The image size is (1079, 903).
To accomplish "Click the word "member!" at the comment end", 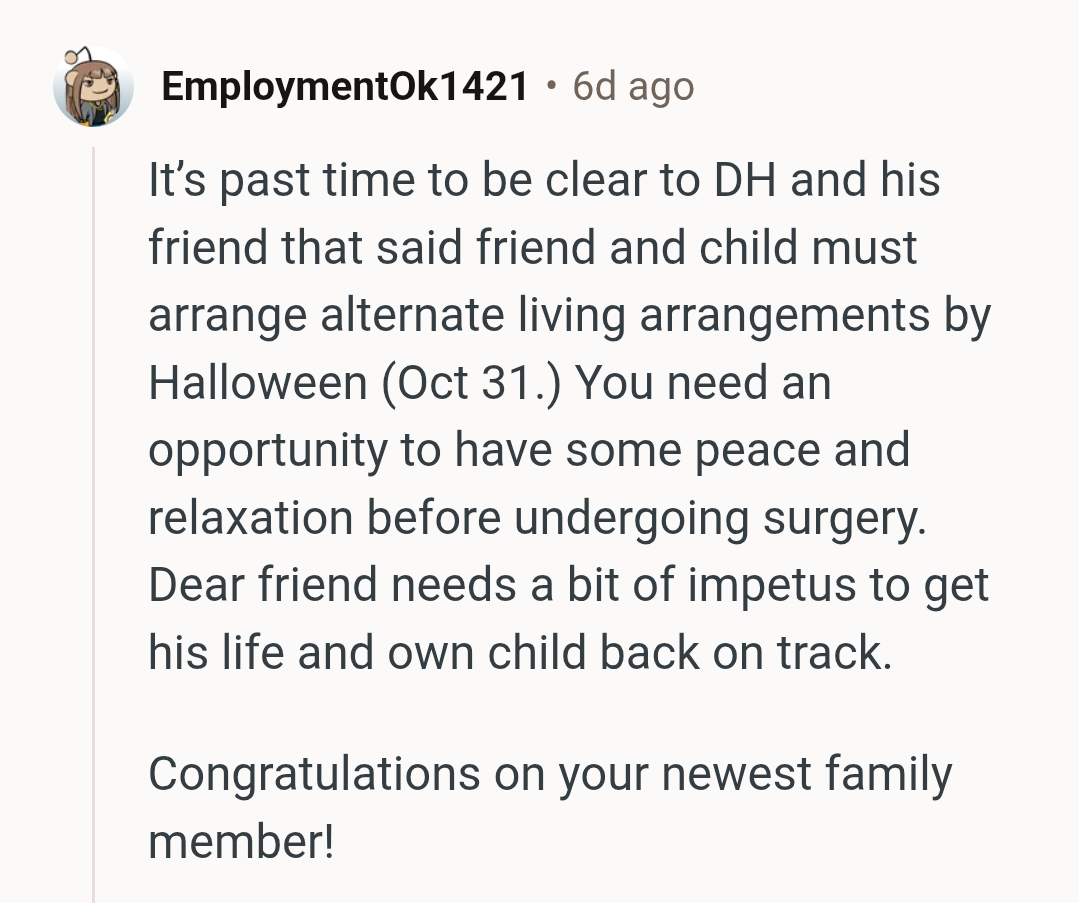I will click(x=241, y=842).
